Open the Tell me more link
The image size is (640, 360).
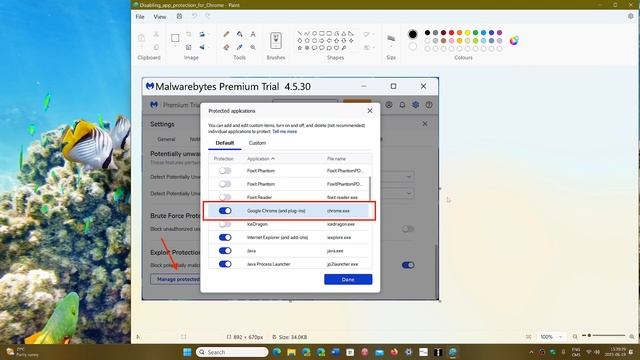coord(284,131)
